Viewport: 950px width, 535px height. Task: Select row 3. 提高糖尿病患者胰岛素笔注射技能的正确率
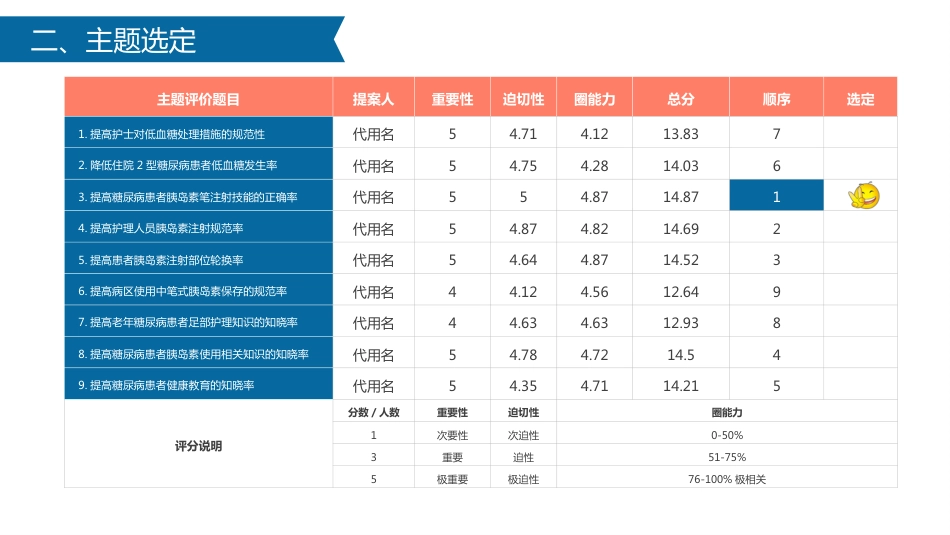(x=199, y=196)
